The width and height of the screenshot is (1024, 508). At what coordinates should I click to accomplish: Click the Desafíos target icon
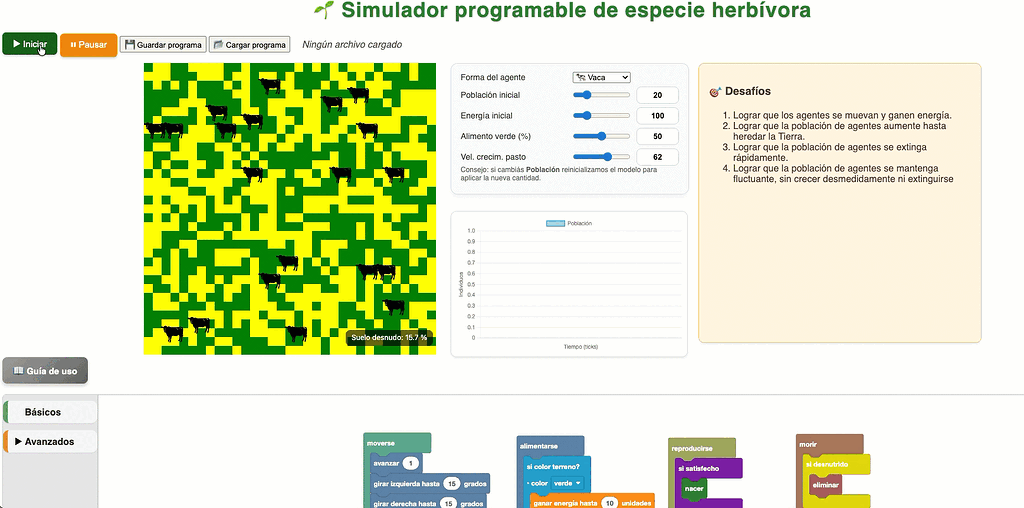[716, 91]
